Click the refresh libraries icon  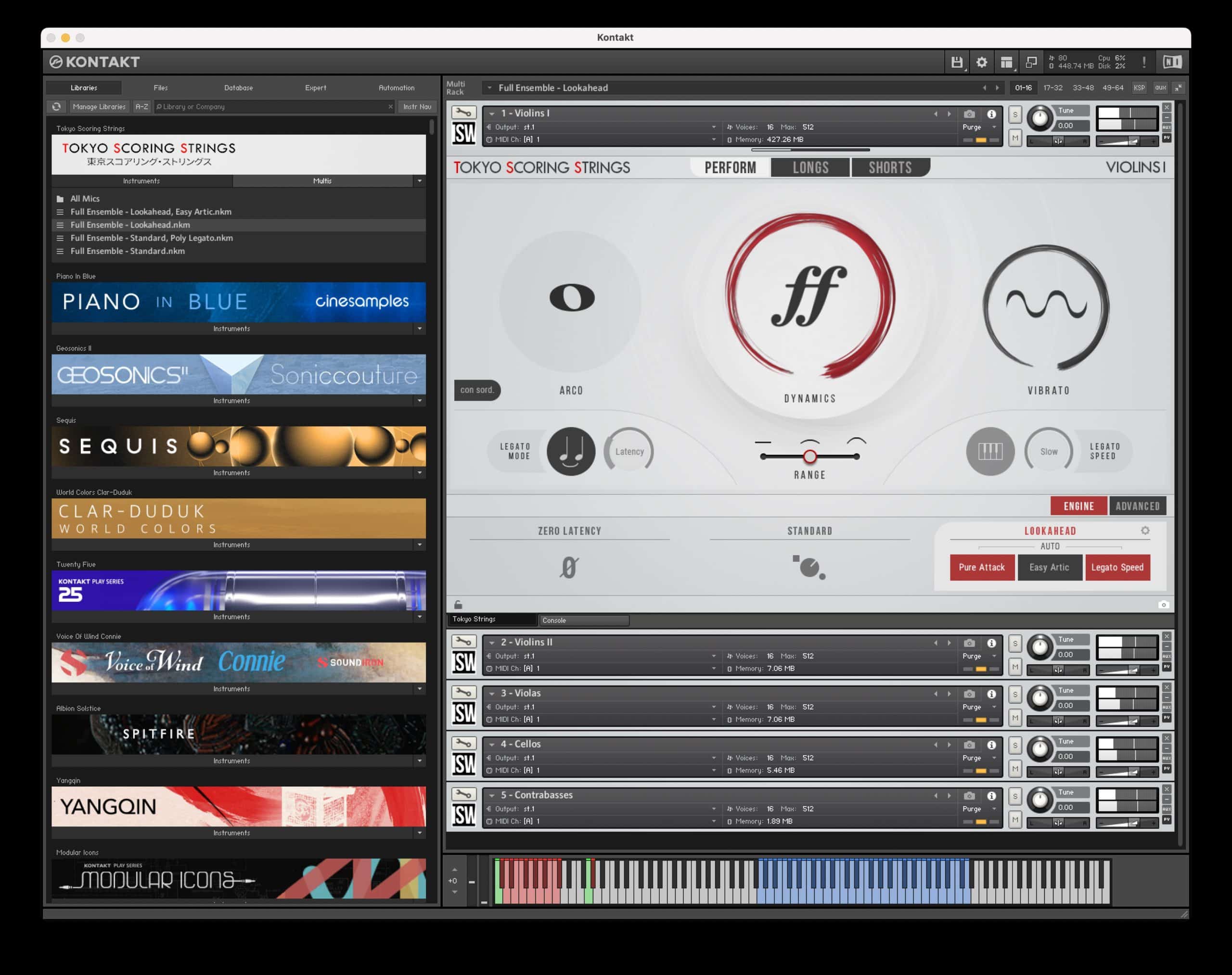[56, 107]
